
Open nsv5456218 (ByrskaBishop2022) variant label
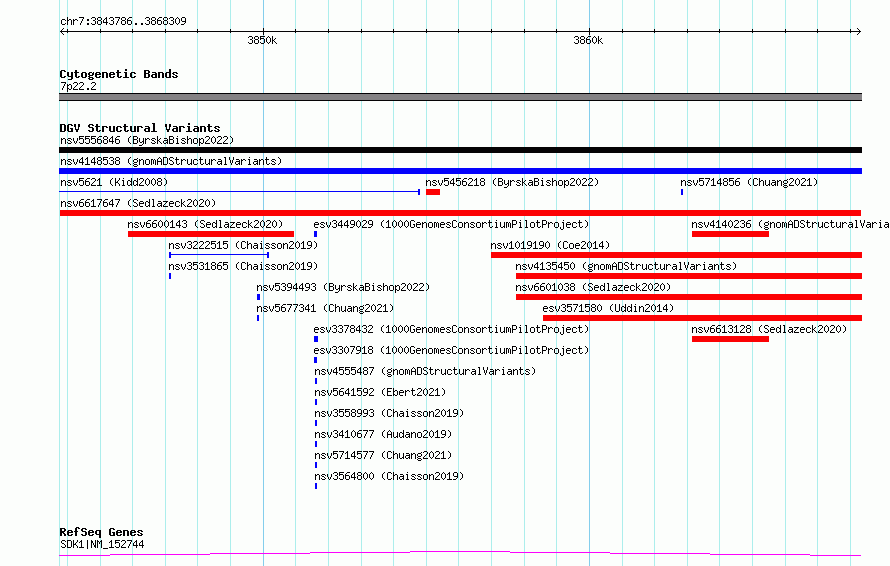point(512,182)
